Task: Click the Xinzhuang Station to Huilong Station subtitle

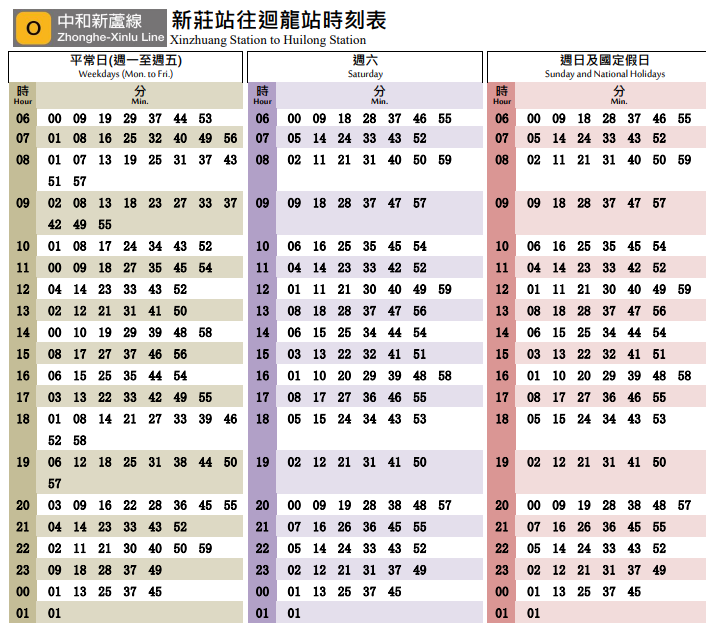Action: [268, 40]
